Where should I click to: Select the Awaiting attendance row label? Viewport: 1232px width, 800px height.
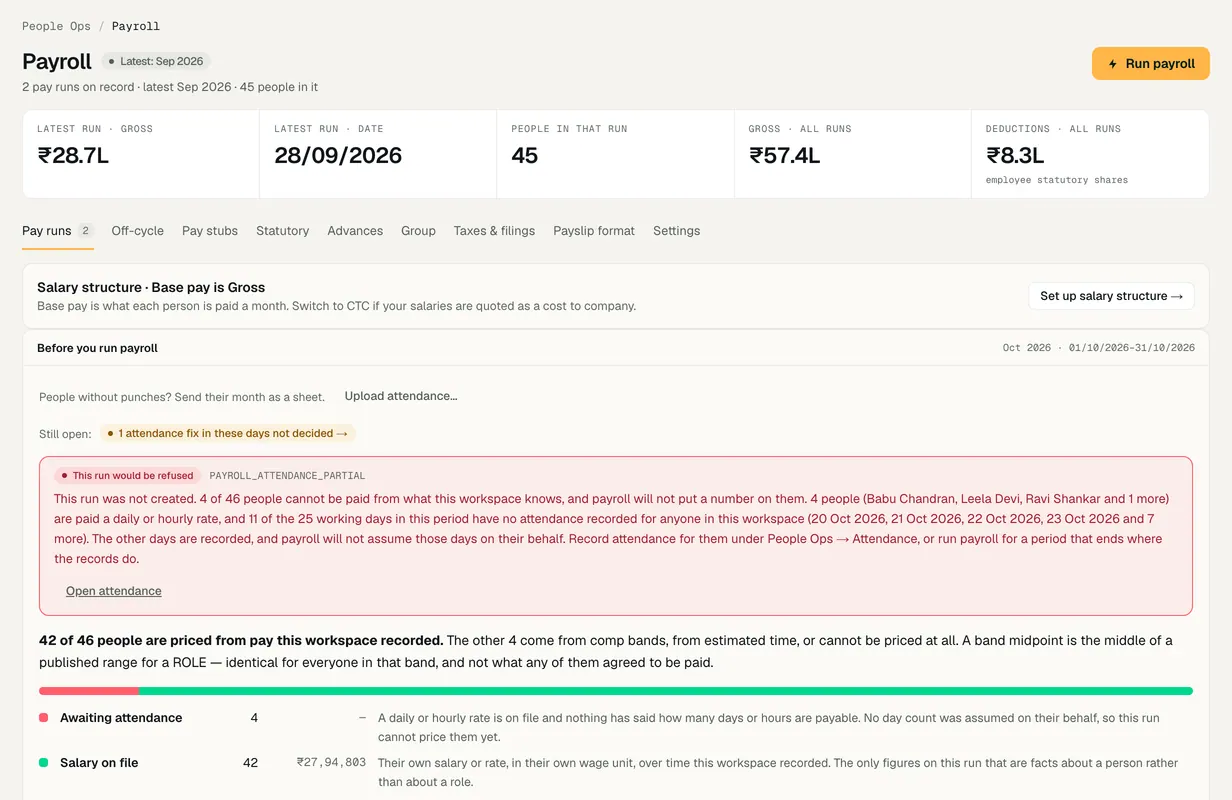(x=121, y=718)
